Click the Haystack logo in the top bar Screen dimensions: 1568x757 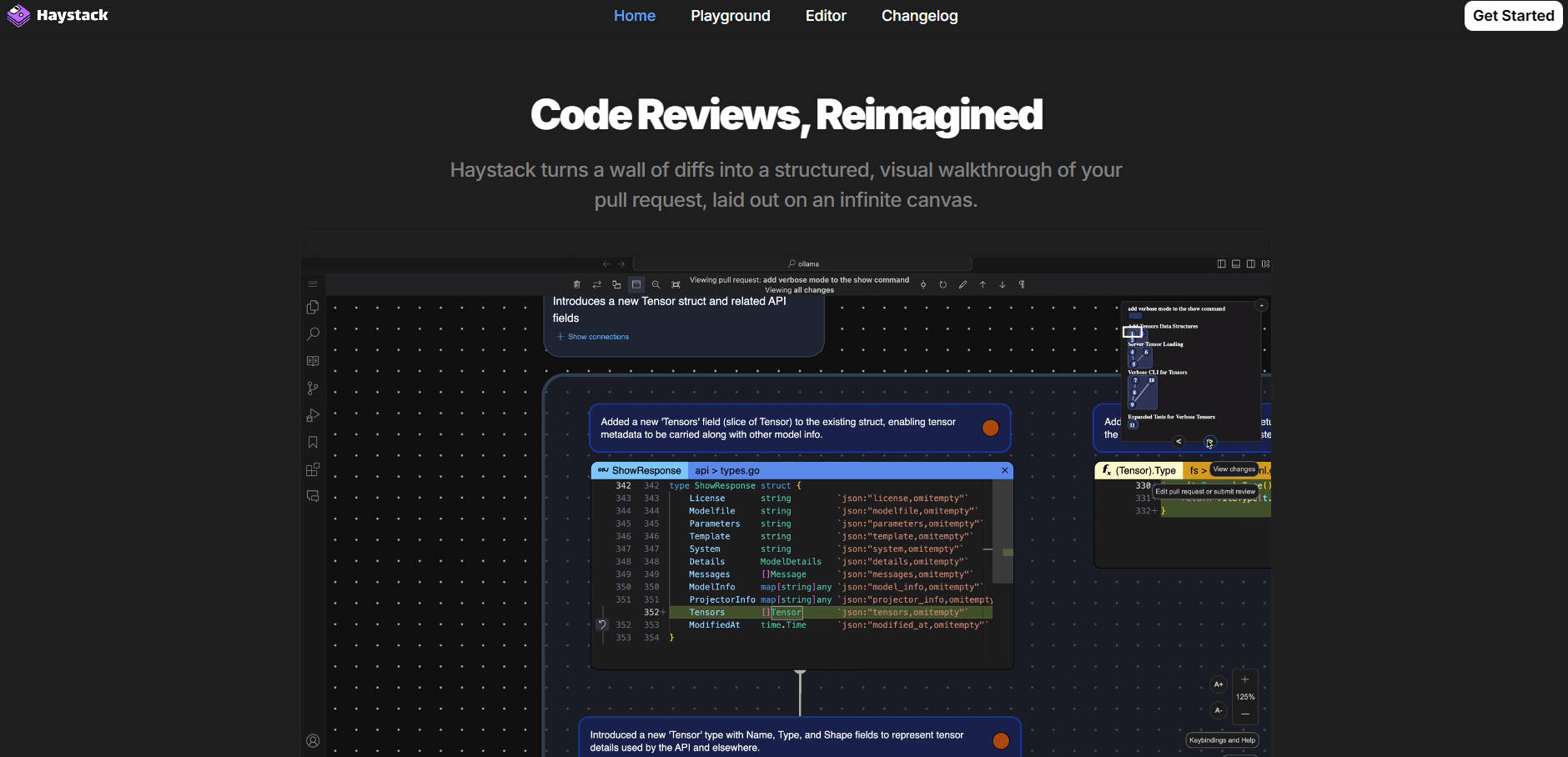coord(57,15)
